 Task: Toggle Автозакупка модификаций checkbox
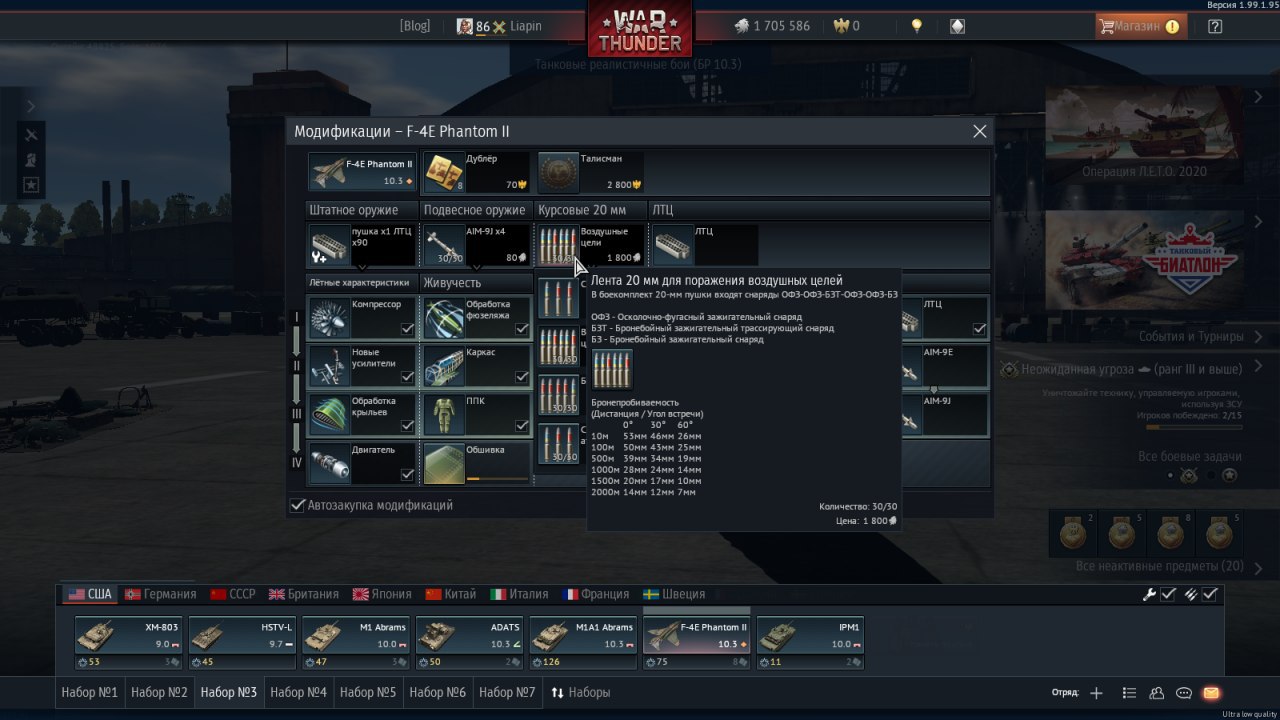(297, 505)
